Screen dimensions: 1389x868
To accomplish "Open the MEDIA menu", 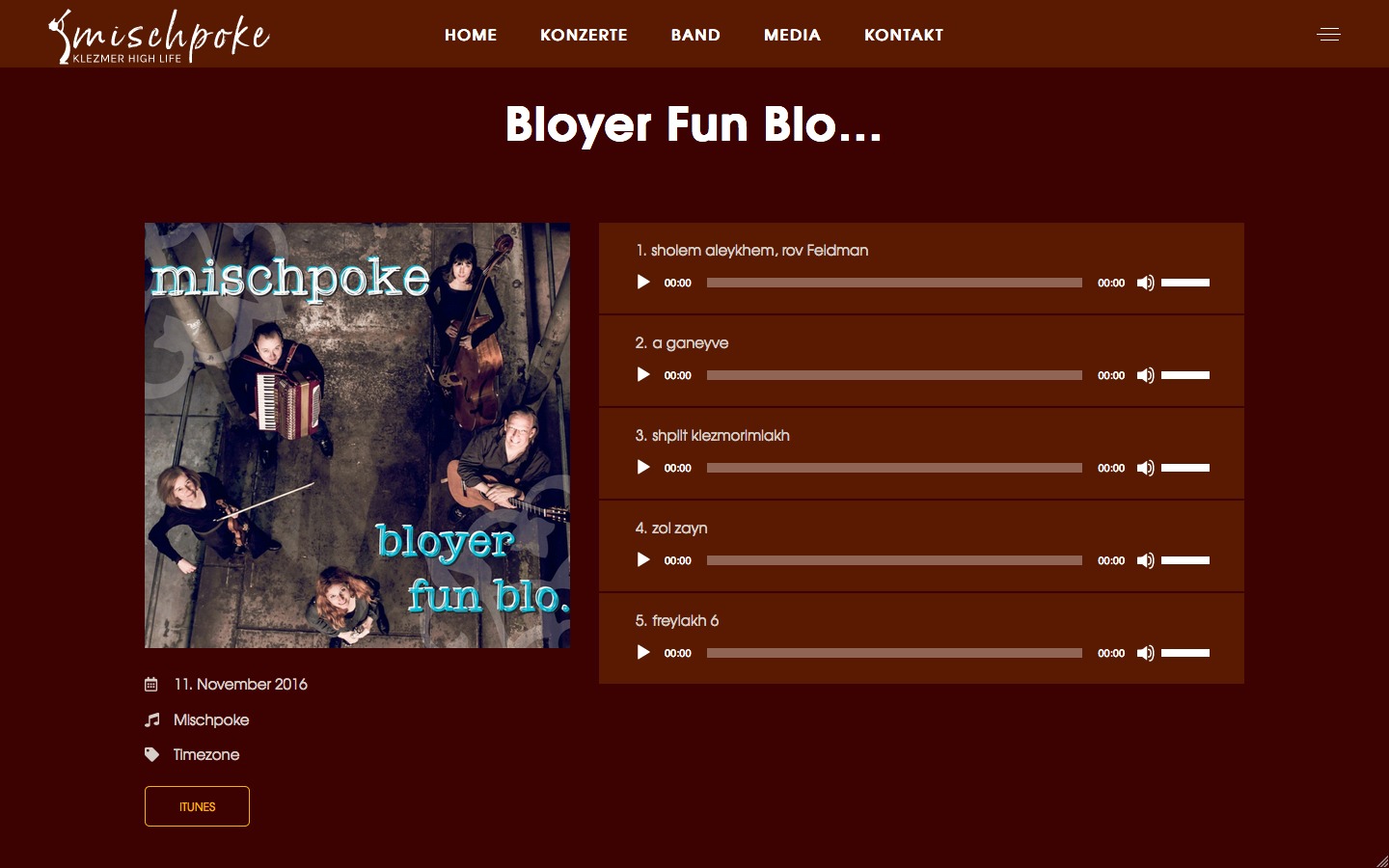I will (x=792, y=35).
